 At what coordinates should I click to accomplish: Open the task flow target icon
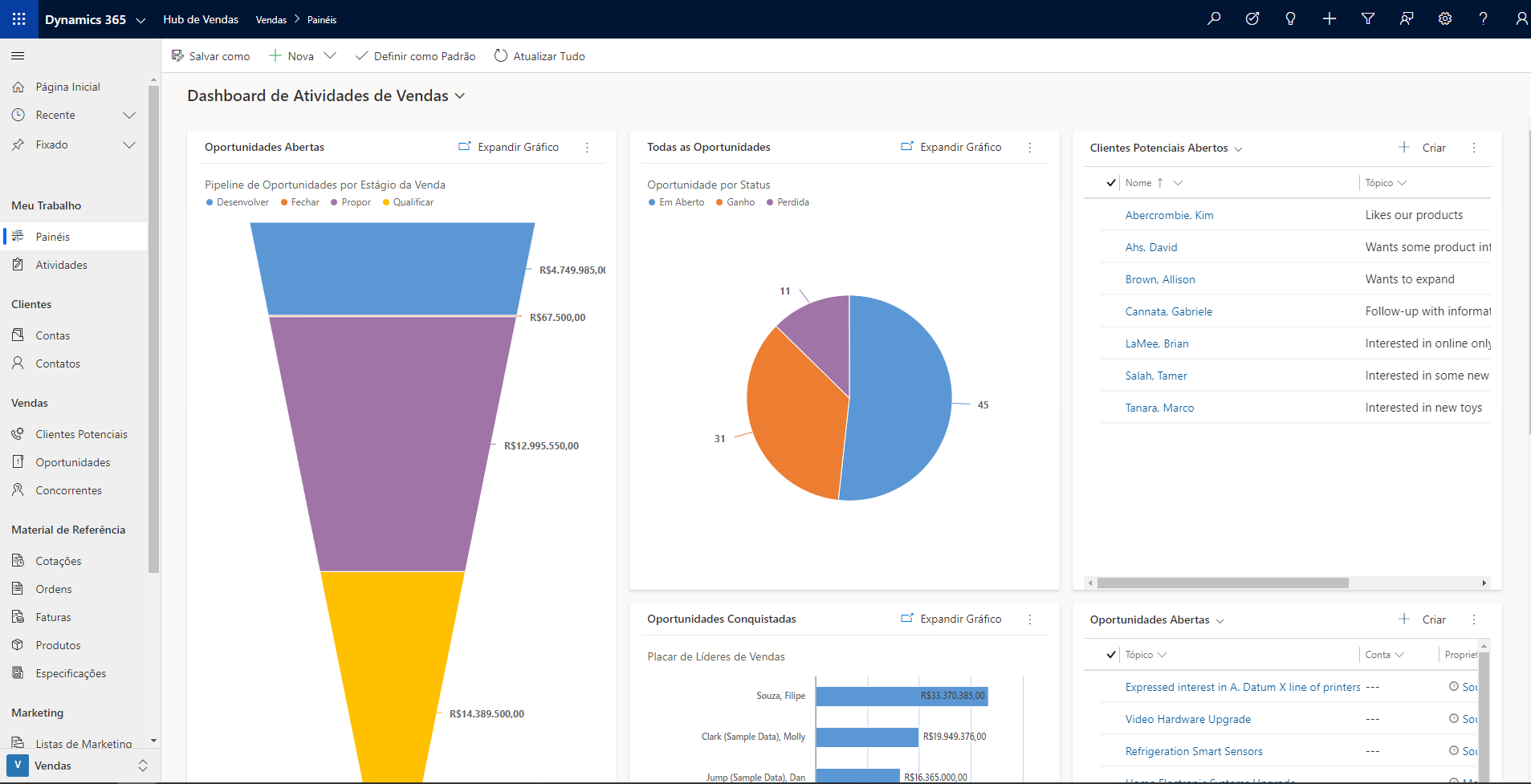[1252, 18]
